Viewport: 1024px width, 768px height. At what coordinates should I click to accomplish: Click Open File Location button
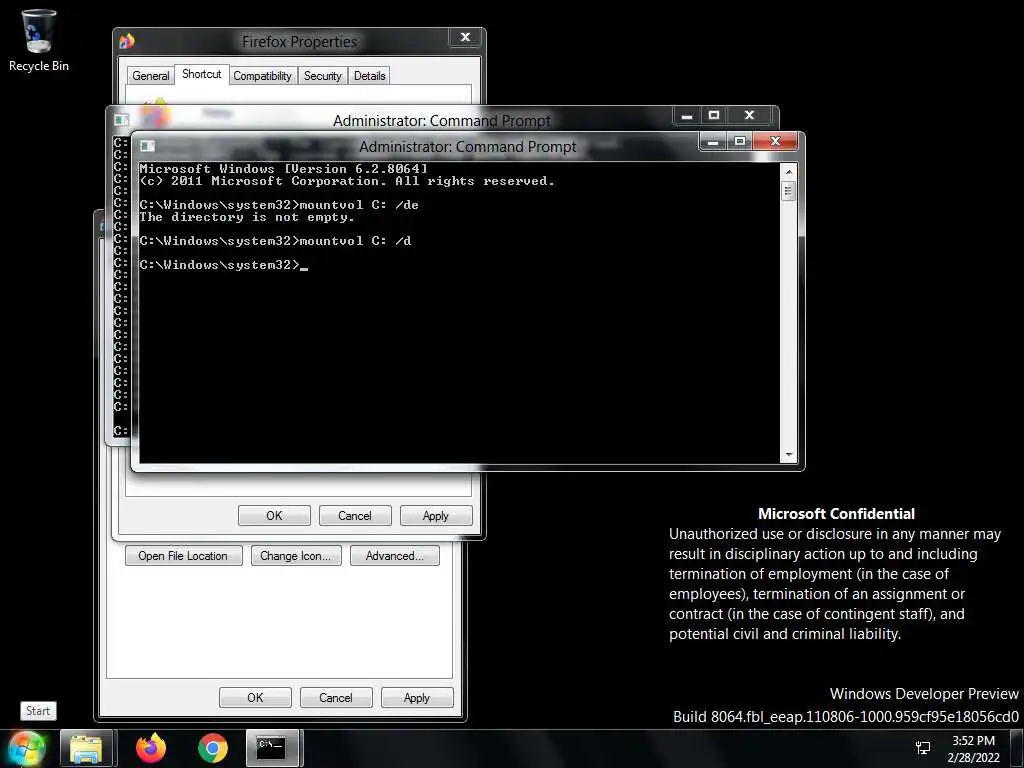184,556
